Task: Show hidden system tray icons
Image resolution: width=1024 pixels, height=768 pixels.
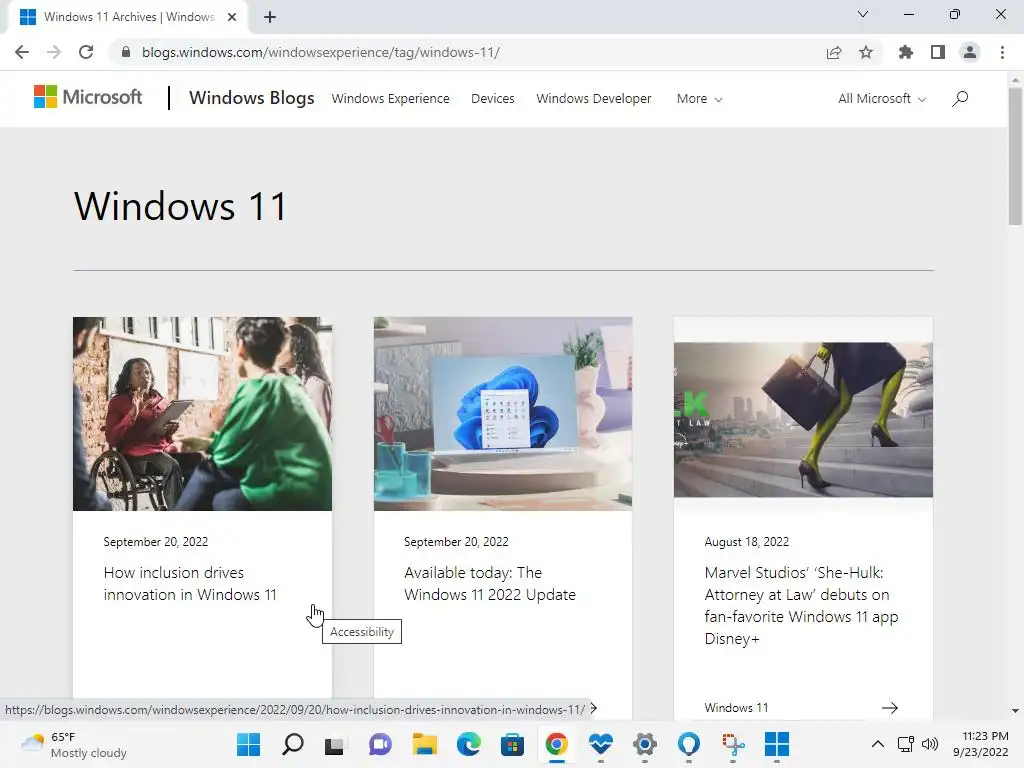Action: pyautogui.click(x=878, y=744)
